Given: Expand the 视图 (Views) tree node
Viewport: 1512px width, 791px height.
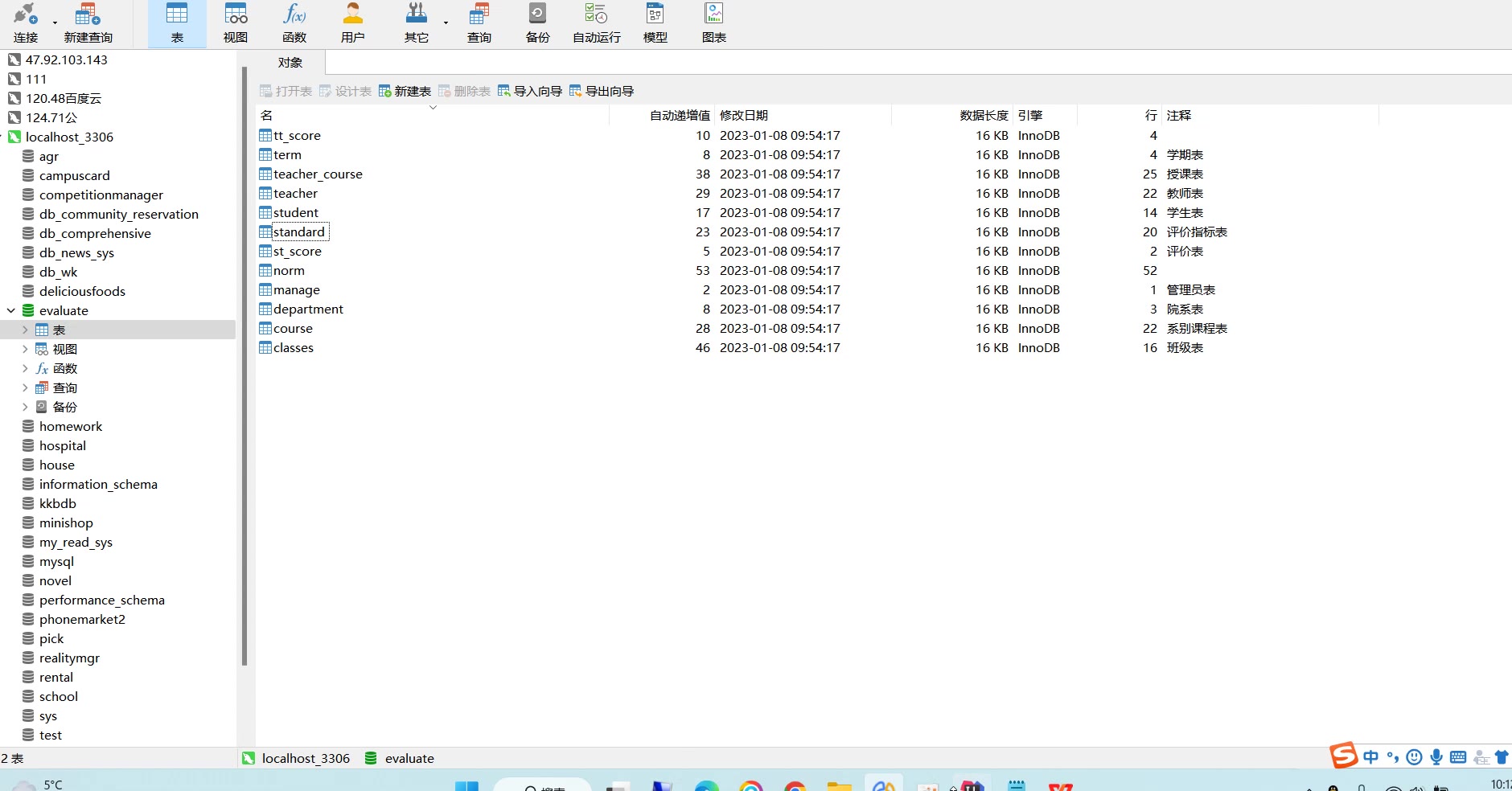Looking at the screenshot, I should pyautogui.click(x=25, y=349).
